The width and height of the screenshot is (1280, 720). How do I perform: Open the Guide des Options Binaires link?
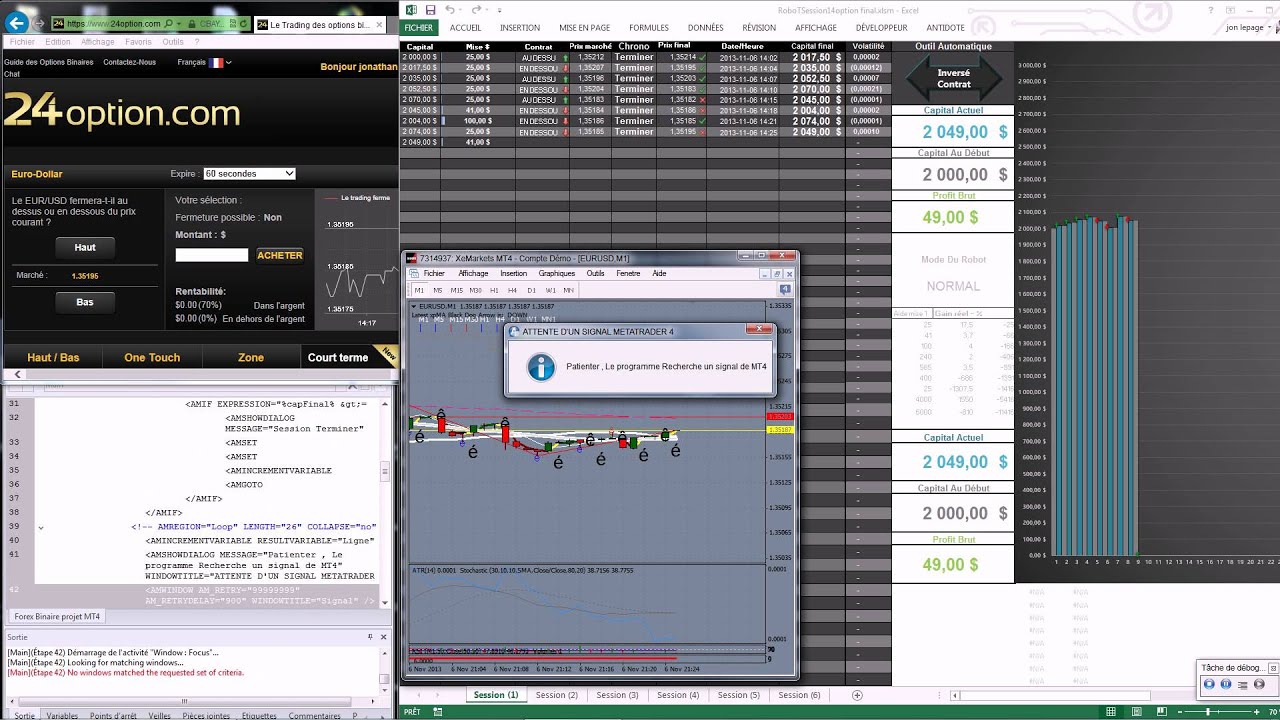pyautogui.click(x=49, y=62)
